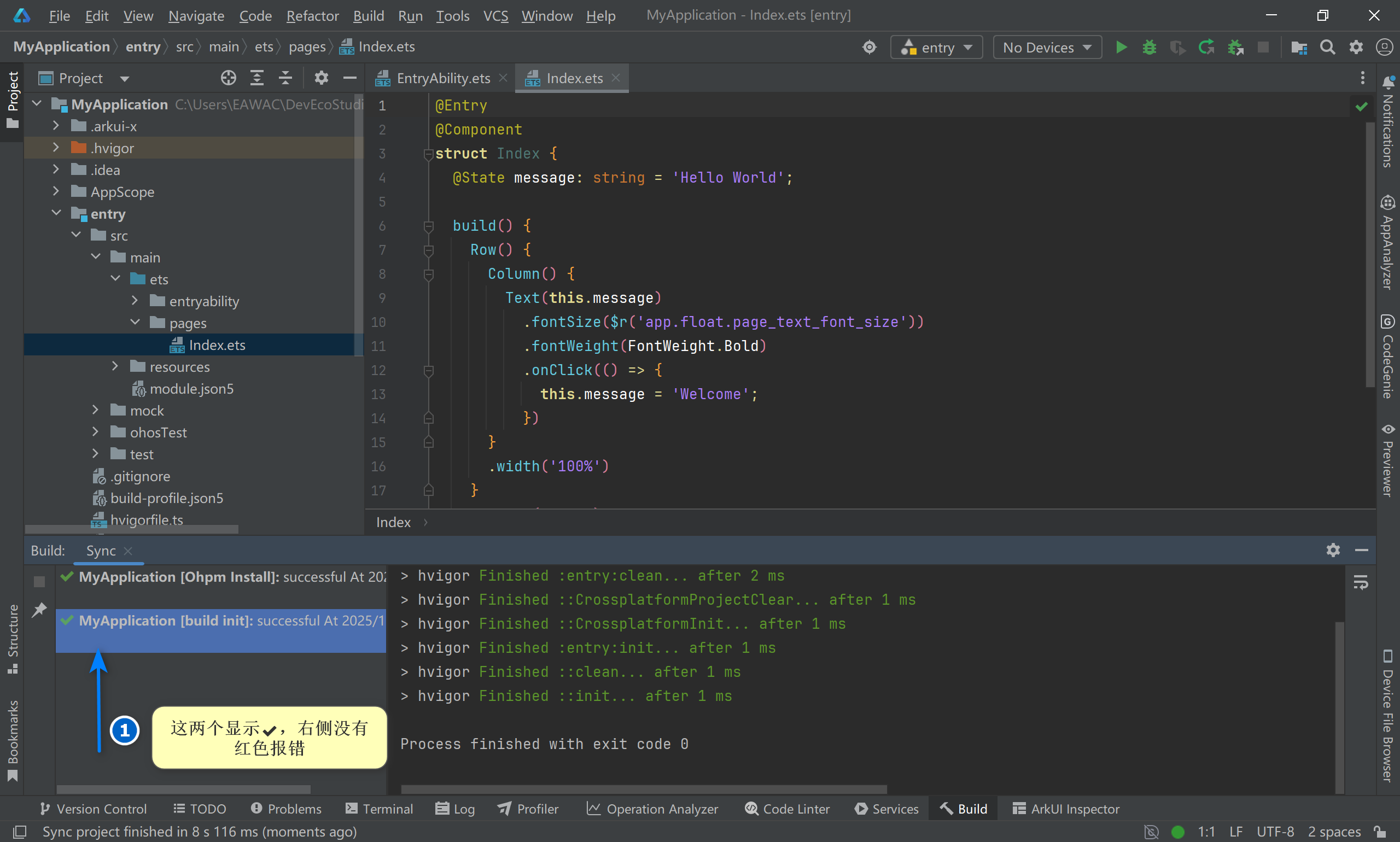Image resolution: width=1400 pixels, height=842 pixels.
Task: Toggle pin tab icon in Build panel
Action: (x=39, y=610)
